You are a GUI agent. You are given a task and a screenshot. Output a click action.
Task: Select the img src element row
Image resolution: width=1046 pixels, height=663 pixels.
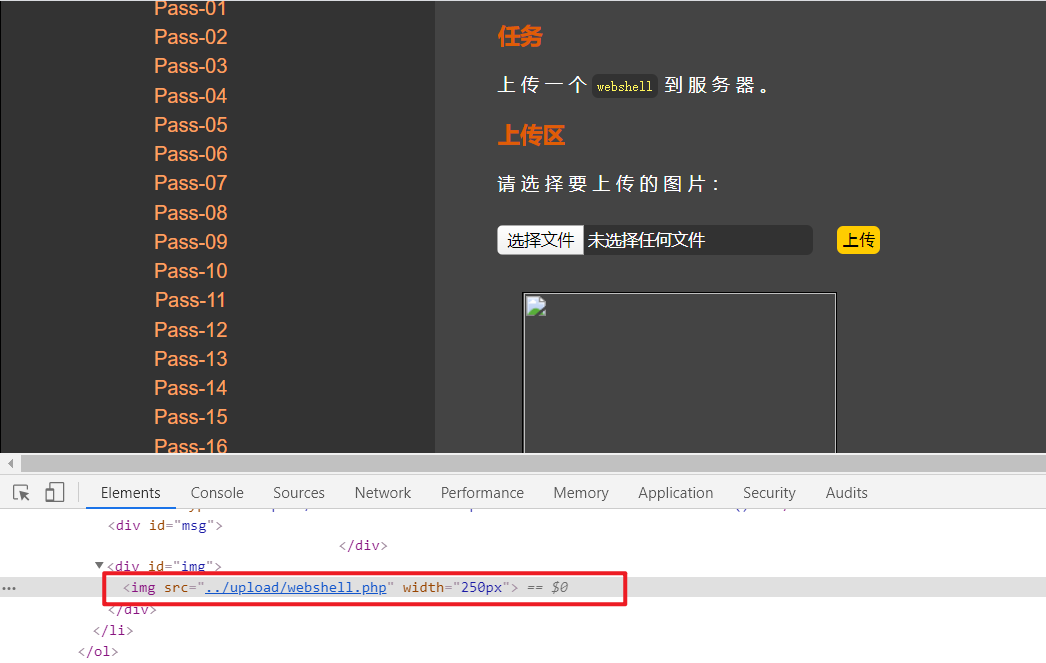click(x=523, y=588)
